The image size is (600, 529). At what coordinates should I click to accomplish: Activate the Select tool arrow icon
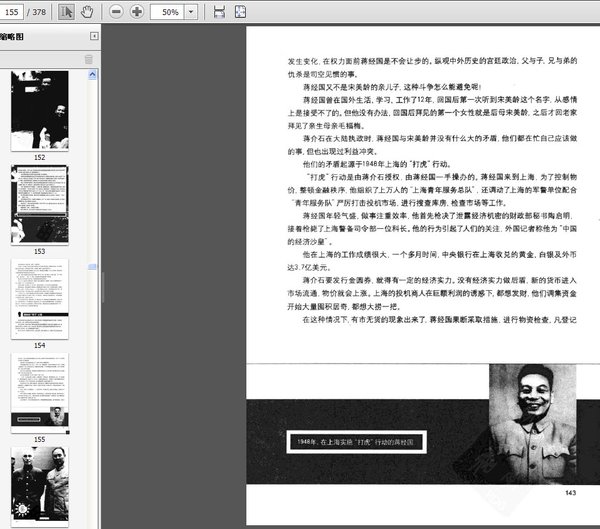pos(66,12)
